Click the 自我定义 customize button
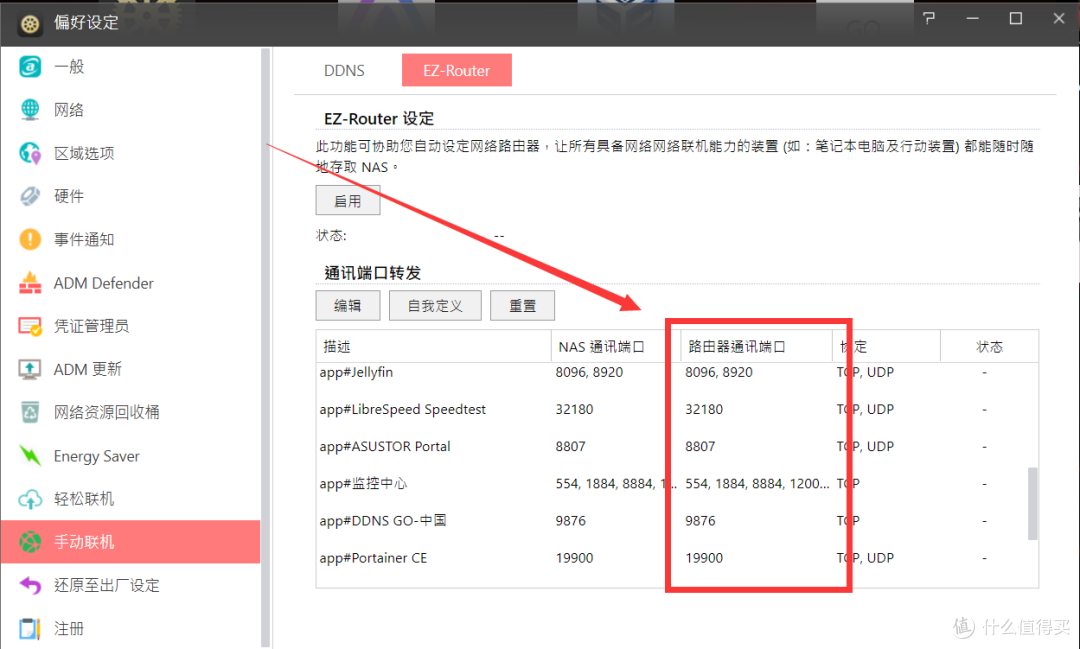Screen dimensions: 1080x649 coord(435,305)
